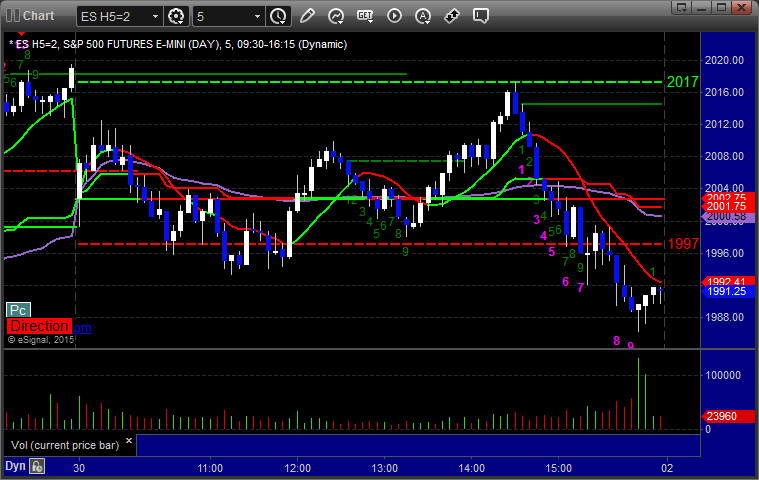Image resolution: width=759 pixels, height=480 pixels.
Task: Open the GET indicators menu
Action: 365,16
